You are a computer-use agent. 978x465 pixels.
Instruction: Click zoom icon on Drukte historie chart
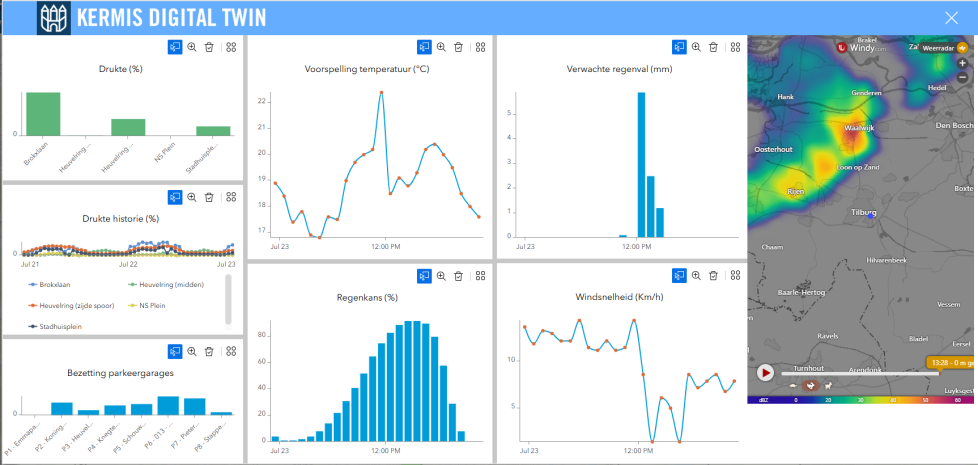(x=192, y=198)
